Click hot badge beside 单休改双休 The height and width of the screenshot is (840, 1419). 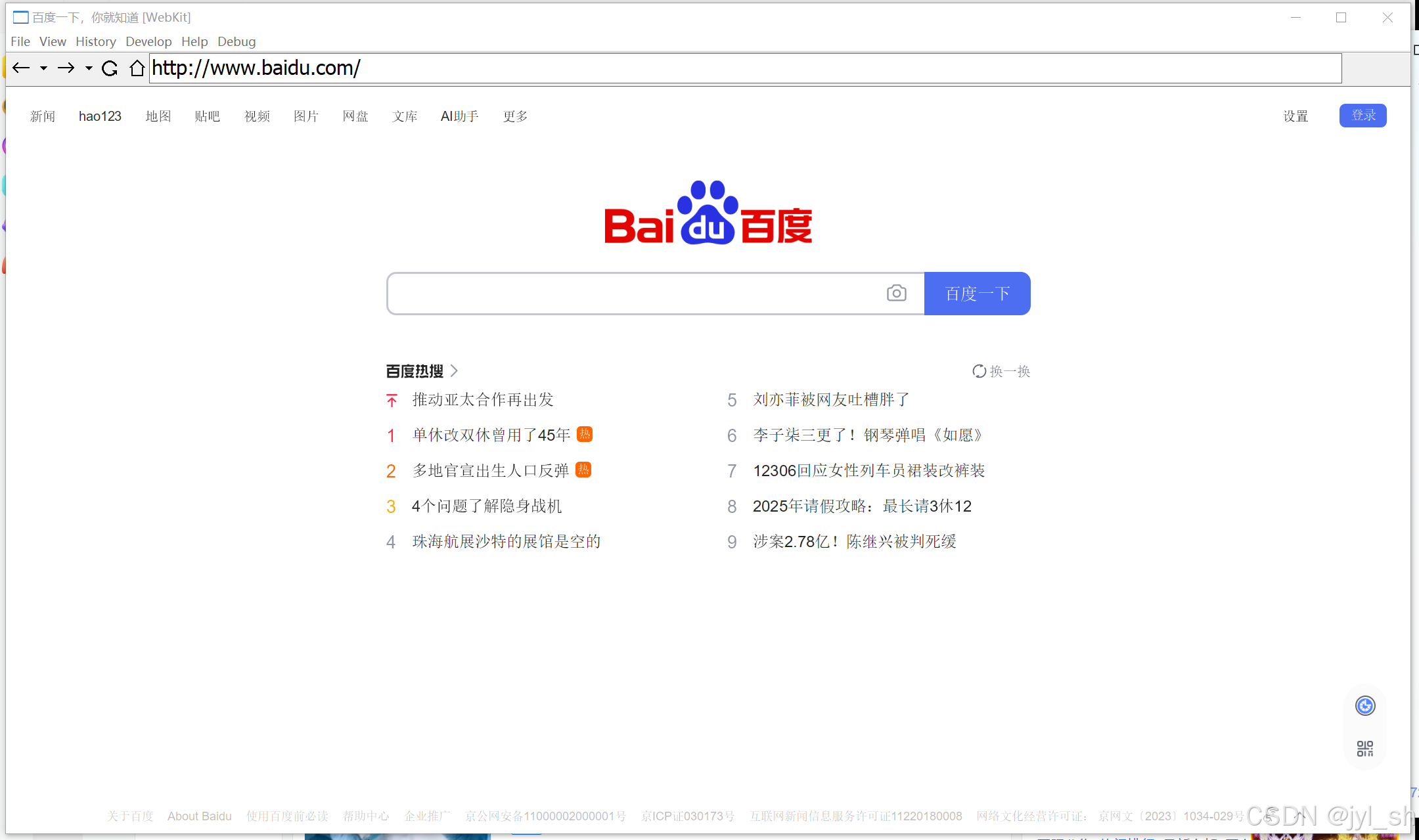[x=585, y=434]
